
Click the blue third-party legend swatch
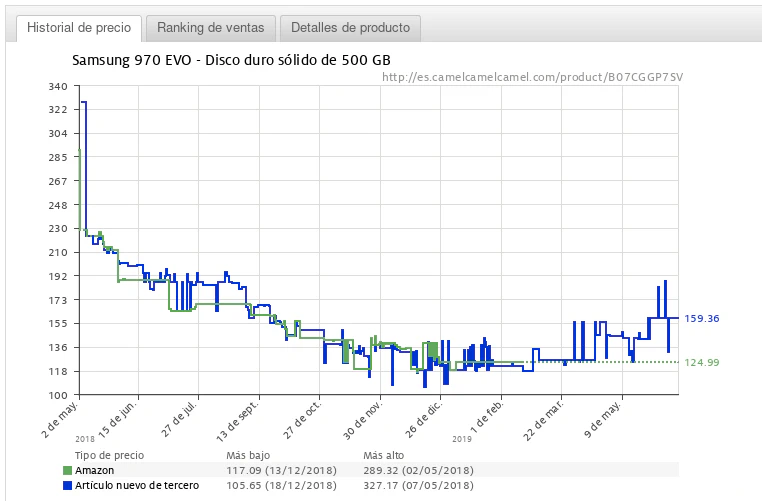pos(67,485)
